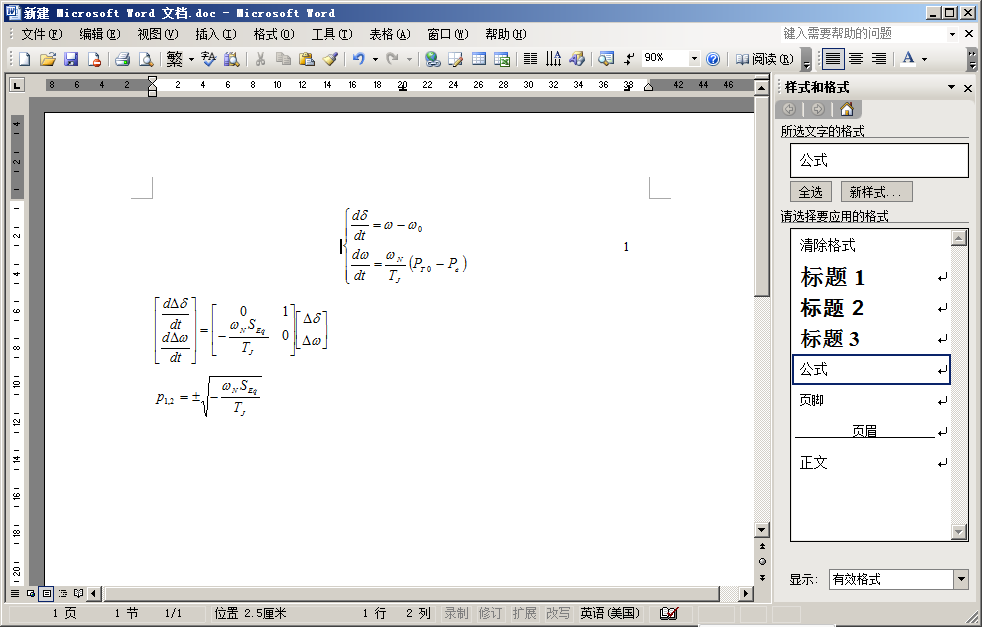Open the help question box dropdown

pos(952,34)
